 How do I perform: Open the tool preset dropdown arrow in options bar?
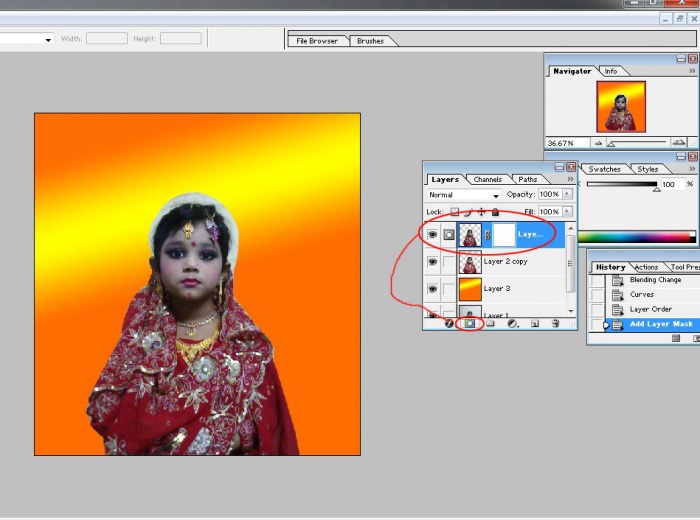(48, 39)
